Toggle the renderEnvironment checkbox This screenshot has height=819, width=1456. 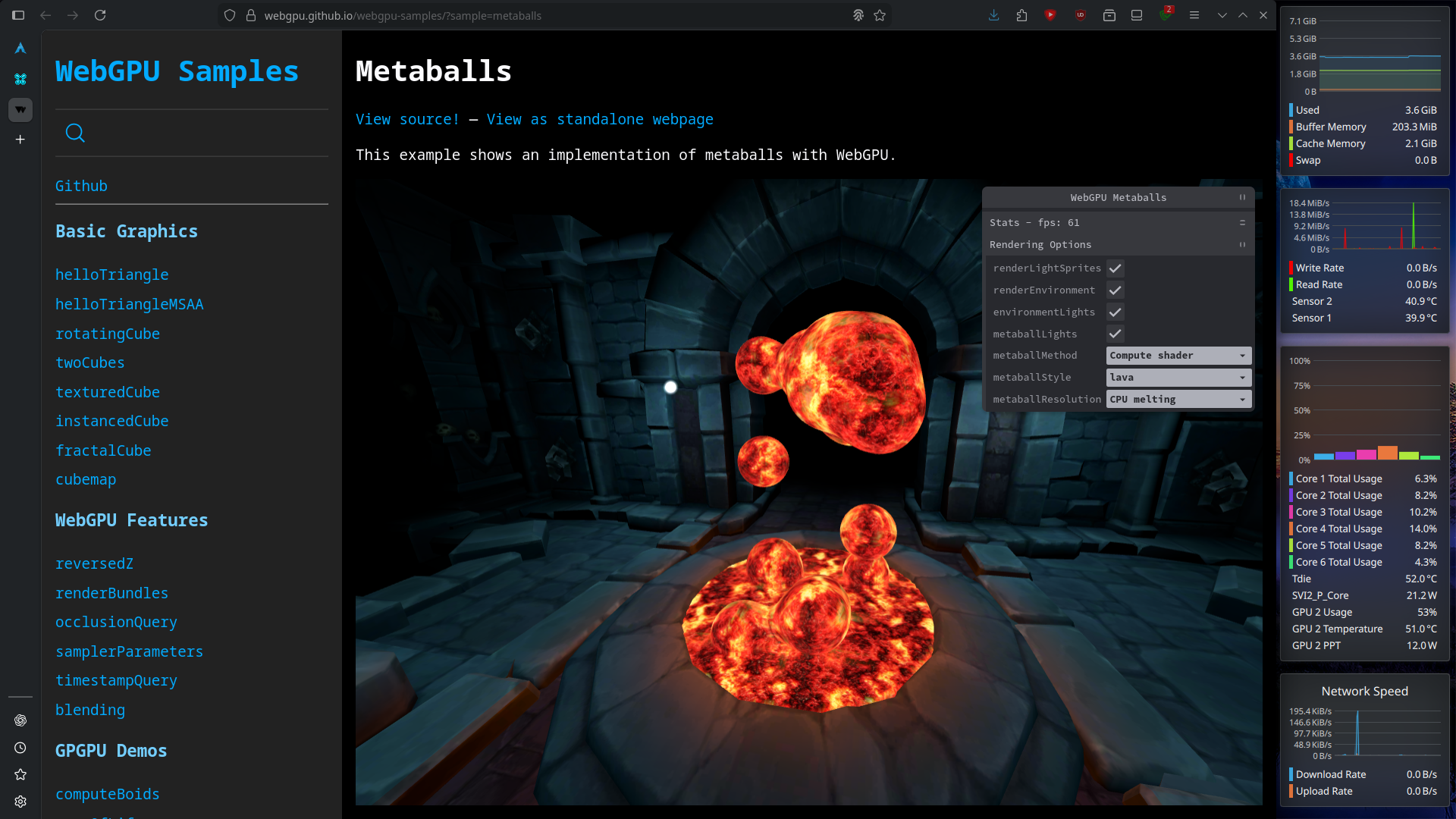1115,290
